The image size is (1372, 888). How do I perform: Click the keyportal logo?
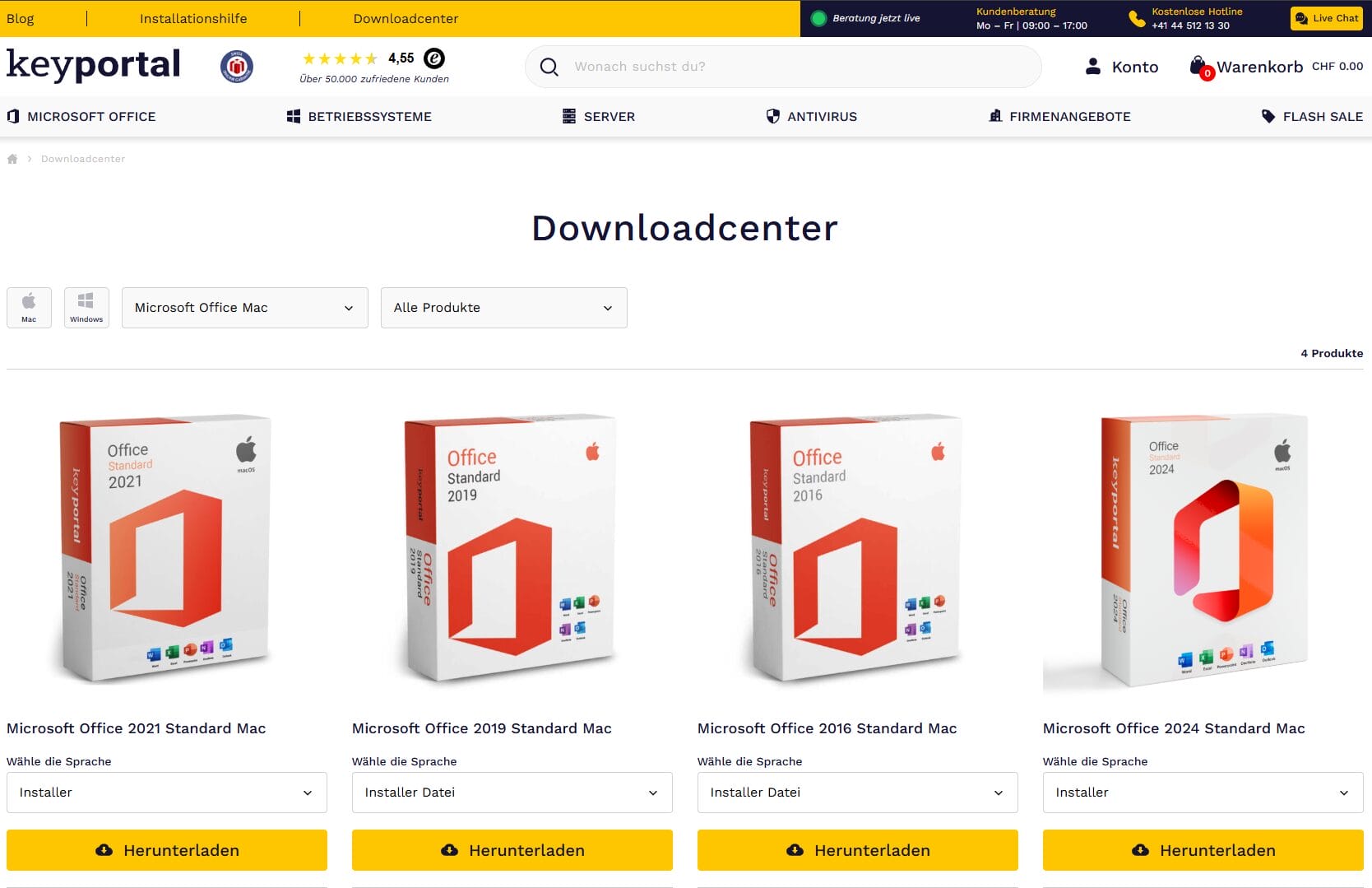(x=94, y=65)
